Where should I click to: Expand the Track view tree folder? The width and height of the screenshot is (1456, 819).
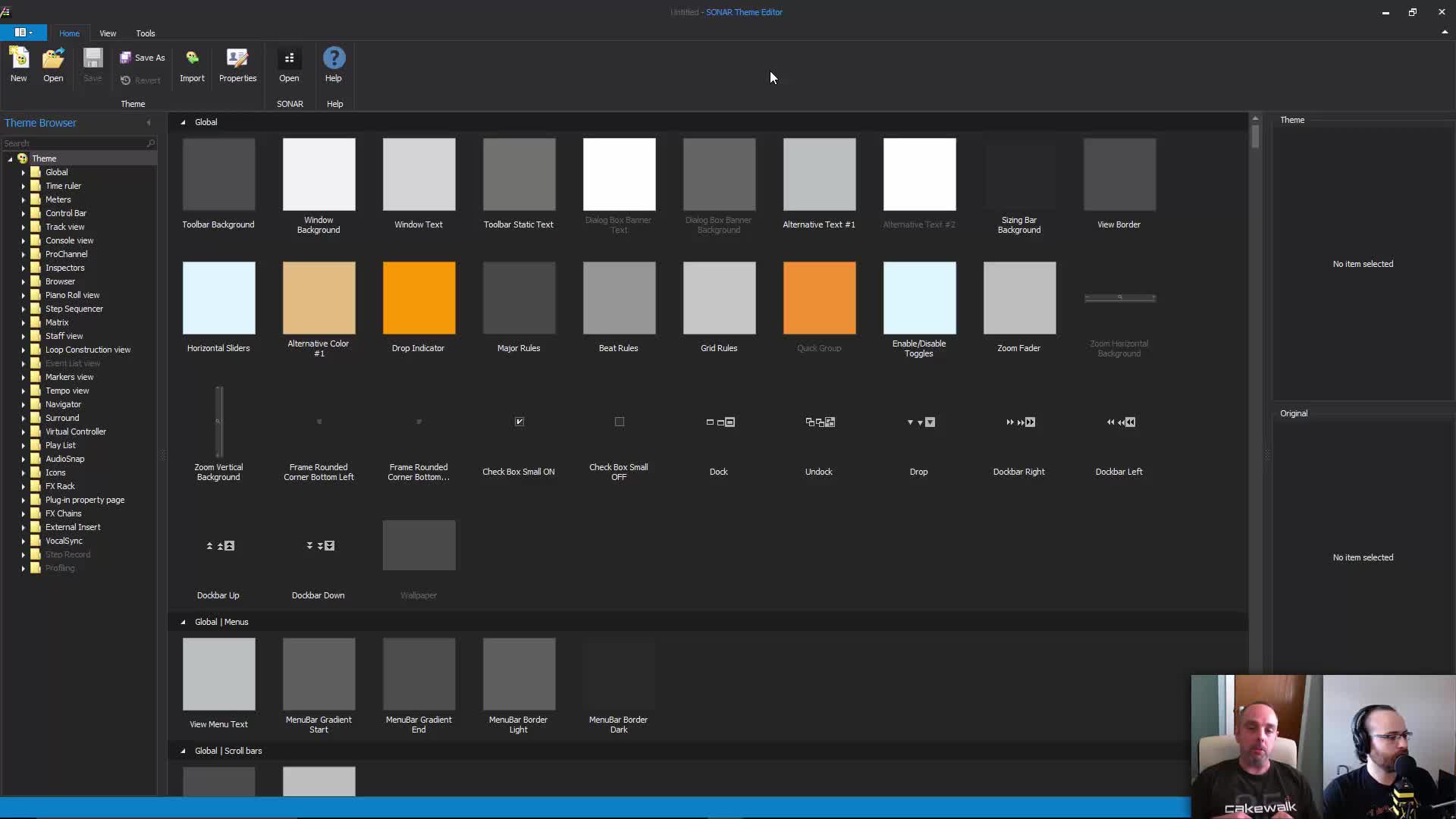coord(24,227)
